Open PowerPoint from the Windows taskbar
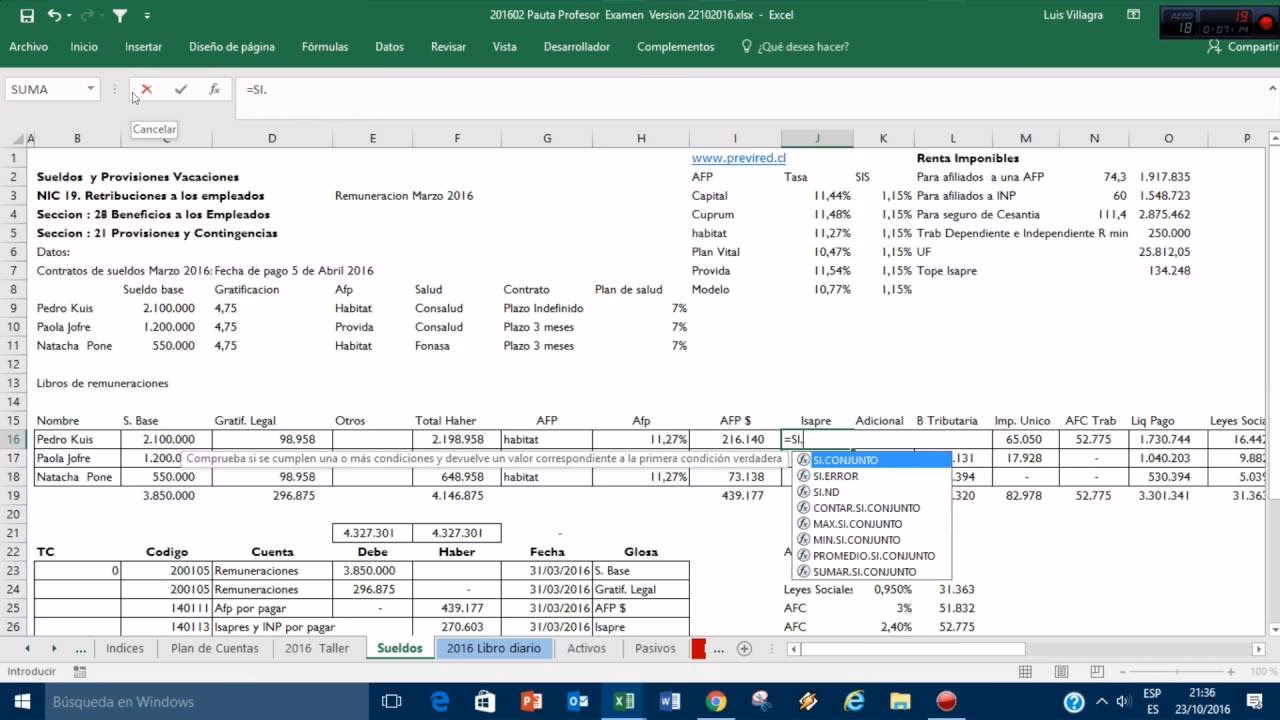 530,701
